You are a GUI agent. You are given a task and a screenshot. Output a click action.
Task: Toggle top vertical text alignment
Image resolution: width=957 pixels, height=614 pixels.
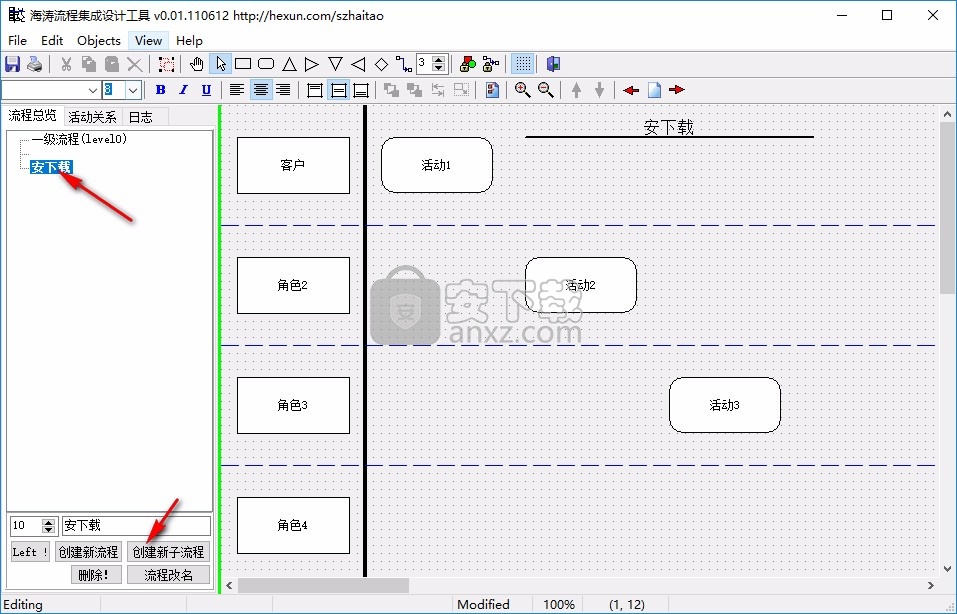click(x=315, y=90)
